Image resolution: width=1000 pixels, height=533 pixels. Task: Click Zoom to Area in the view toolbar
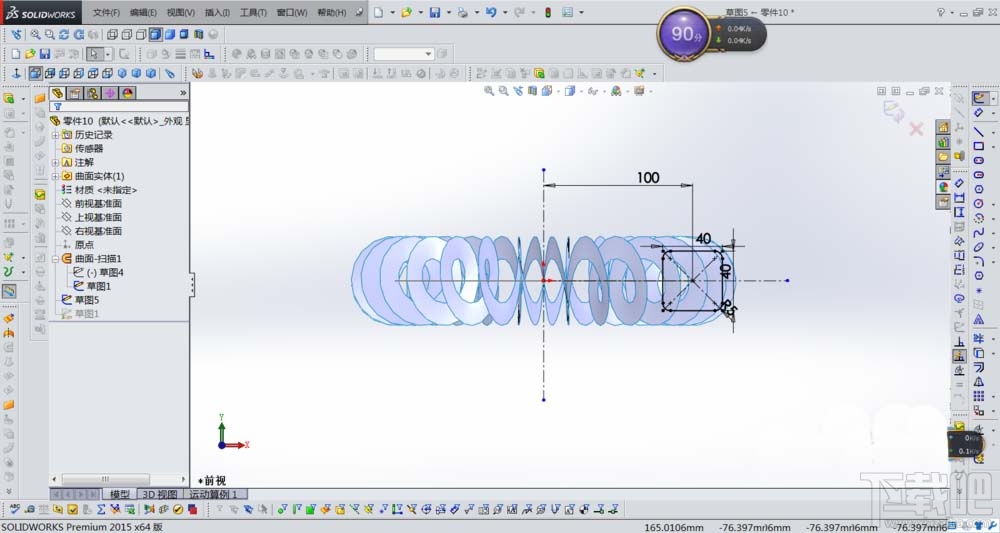[x=49, y=34]
